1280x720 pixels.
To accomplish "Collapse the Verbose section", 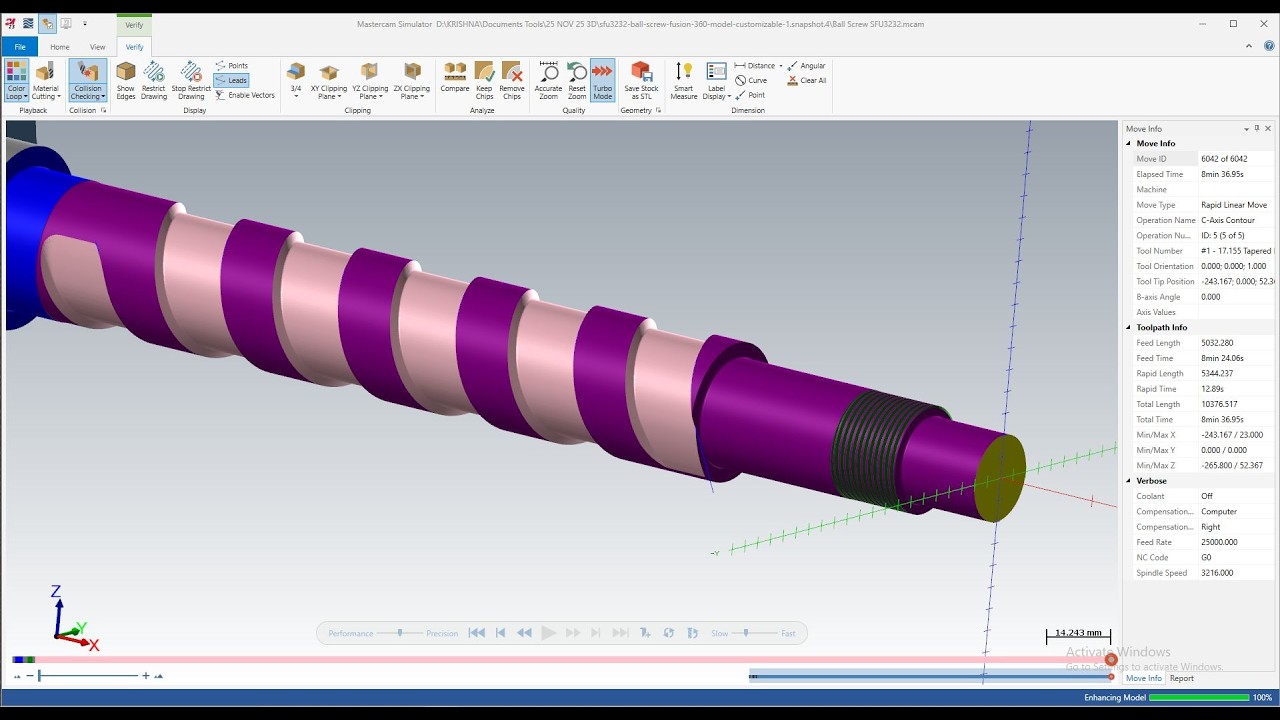I will tap(1130, 481).
